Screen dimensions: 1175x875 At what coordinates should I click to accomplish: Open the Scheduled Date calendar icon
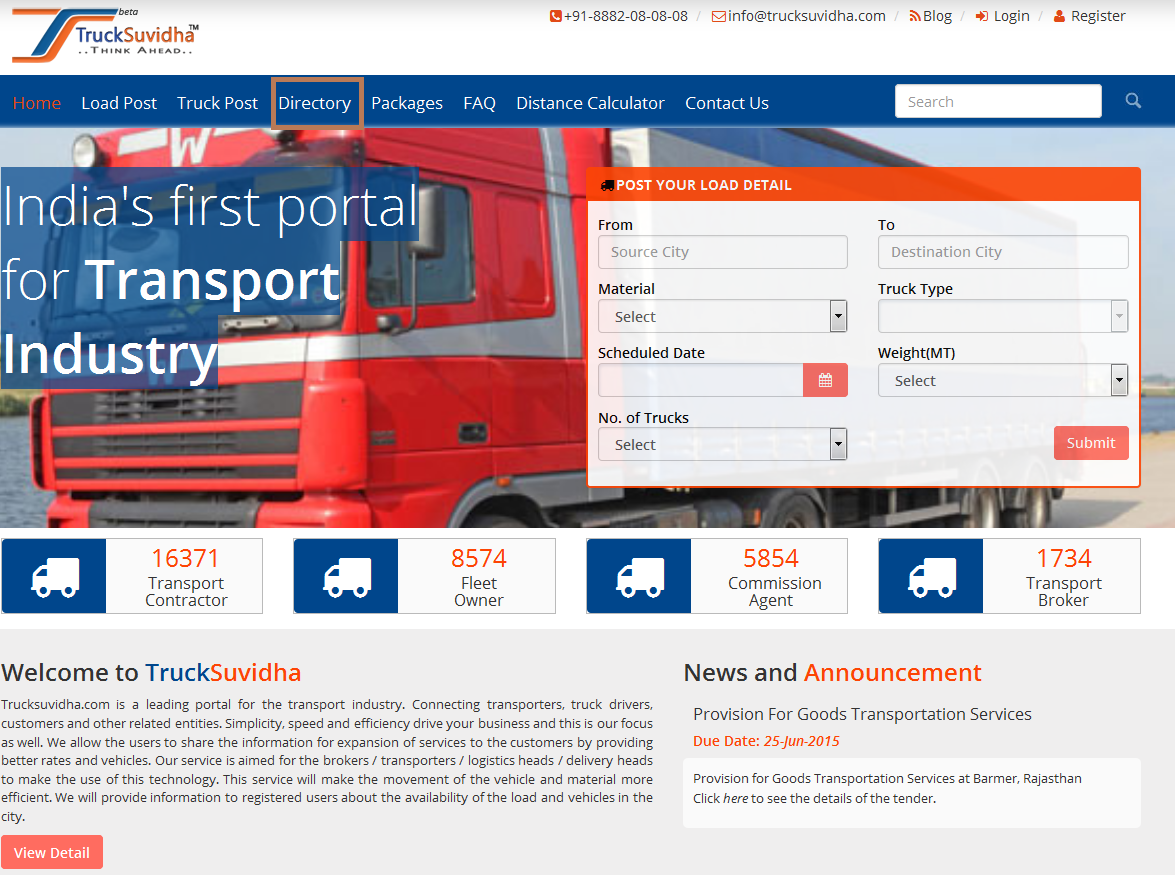[x=825, y=380]
